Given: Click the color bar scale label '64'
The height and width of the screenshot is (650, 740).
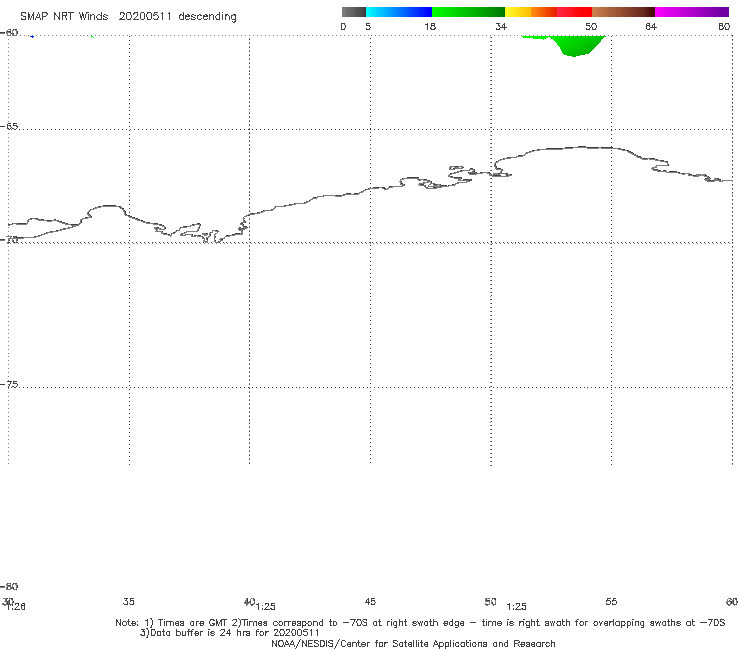Looking at the screenshot, I should pyautogui.click(x=651, y=26).
